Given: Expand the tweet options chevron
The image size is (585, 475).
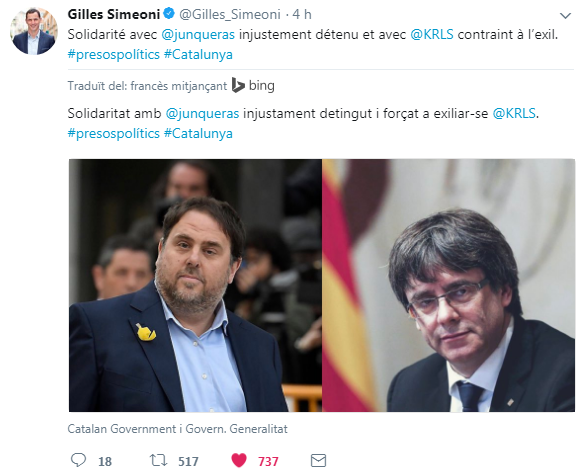Looking at the screenshot, I should (x=566, y=16).
